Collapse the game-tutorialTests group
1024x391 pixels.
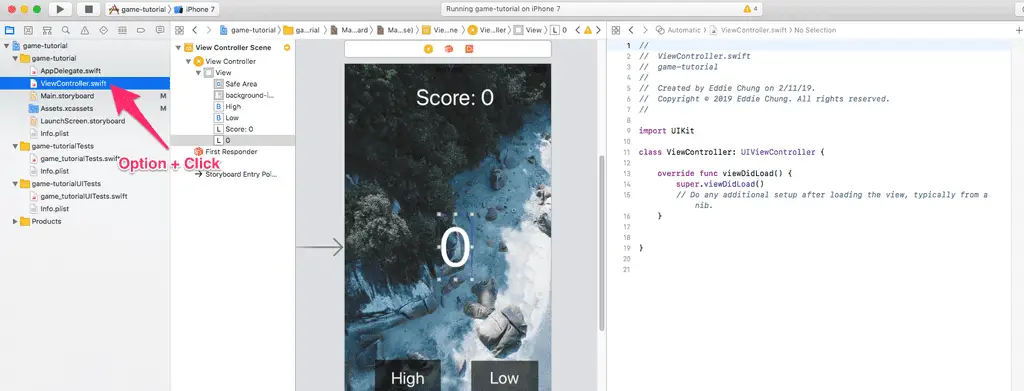pos(16,146)
